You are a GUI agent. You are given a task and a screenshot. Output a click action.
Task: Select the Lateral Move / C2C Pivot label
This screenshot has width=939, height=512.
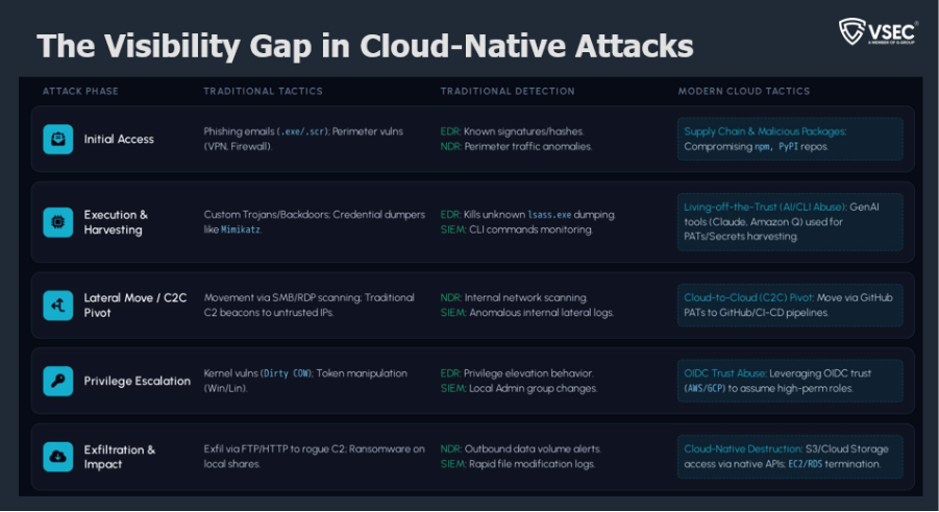click(135, 305)
